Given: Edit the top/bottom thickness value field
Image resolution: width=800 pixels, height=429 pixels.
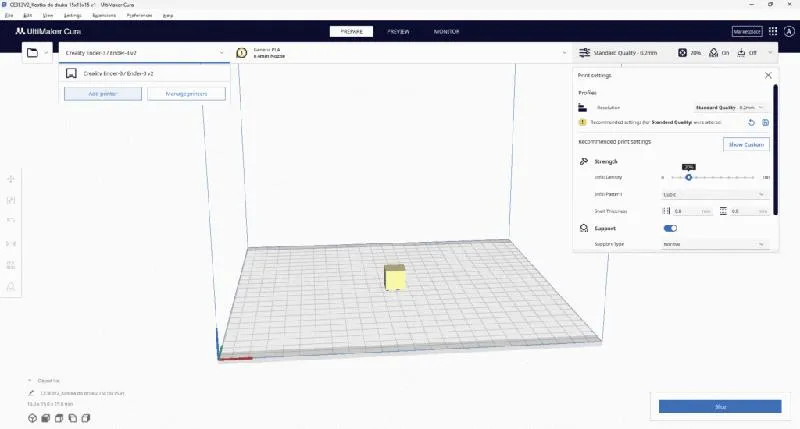Looking at the screenshot, I should point(749,211).
